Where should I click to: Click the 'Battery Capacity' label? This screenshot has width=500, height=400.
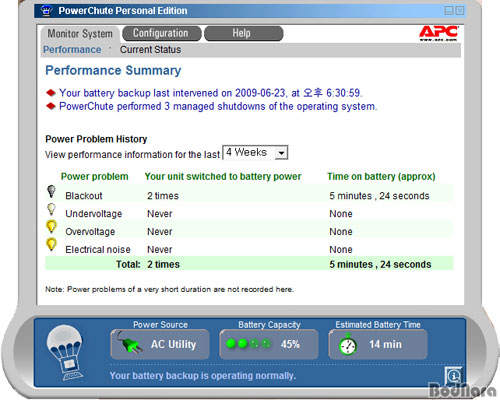click(269, 324)
